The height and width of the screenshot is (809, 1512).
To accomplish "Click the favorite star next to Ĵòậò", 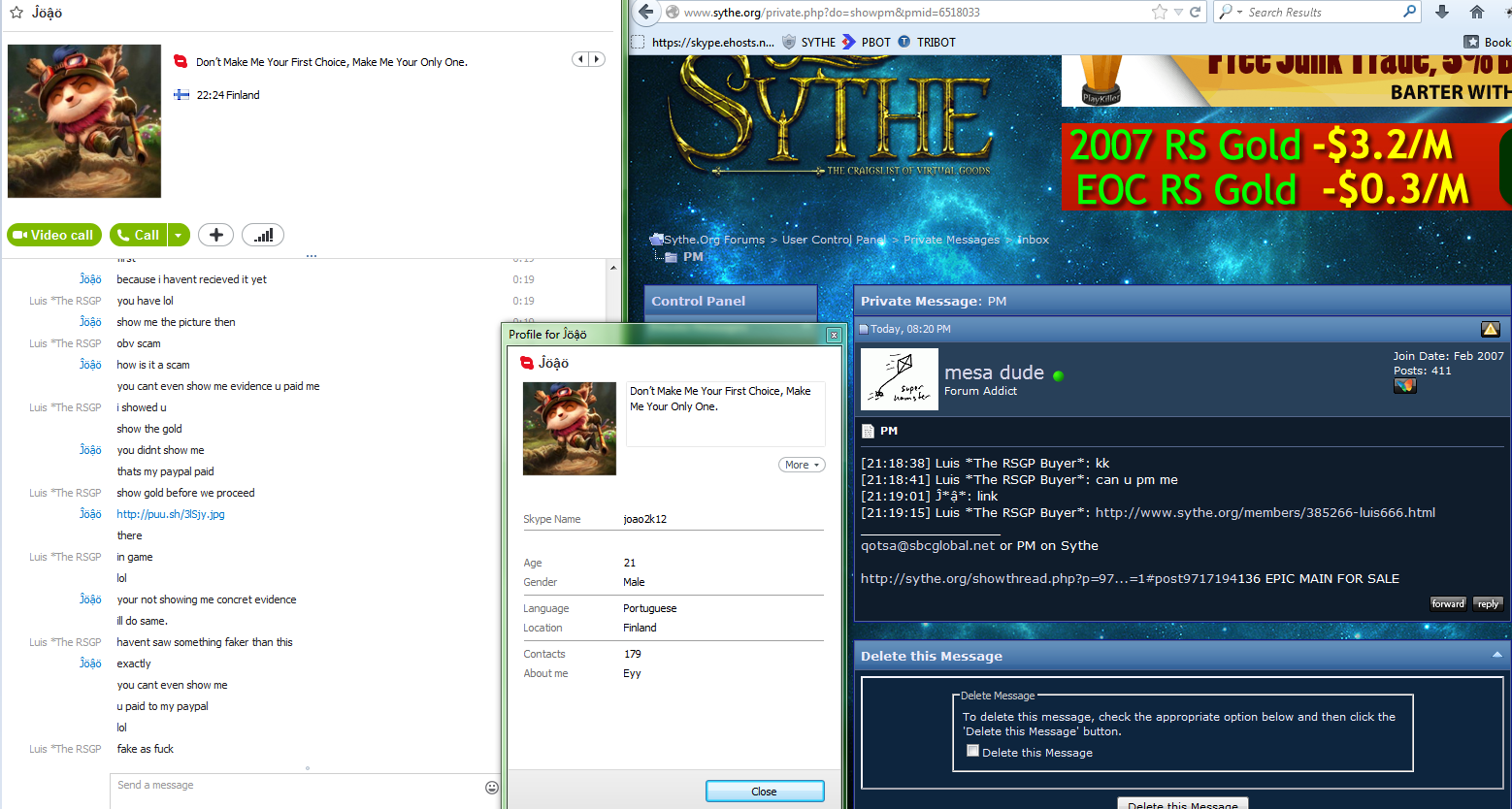I will (16, 13).
